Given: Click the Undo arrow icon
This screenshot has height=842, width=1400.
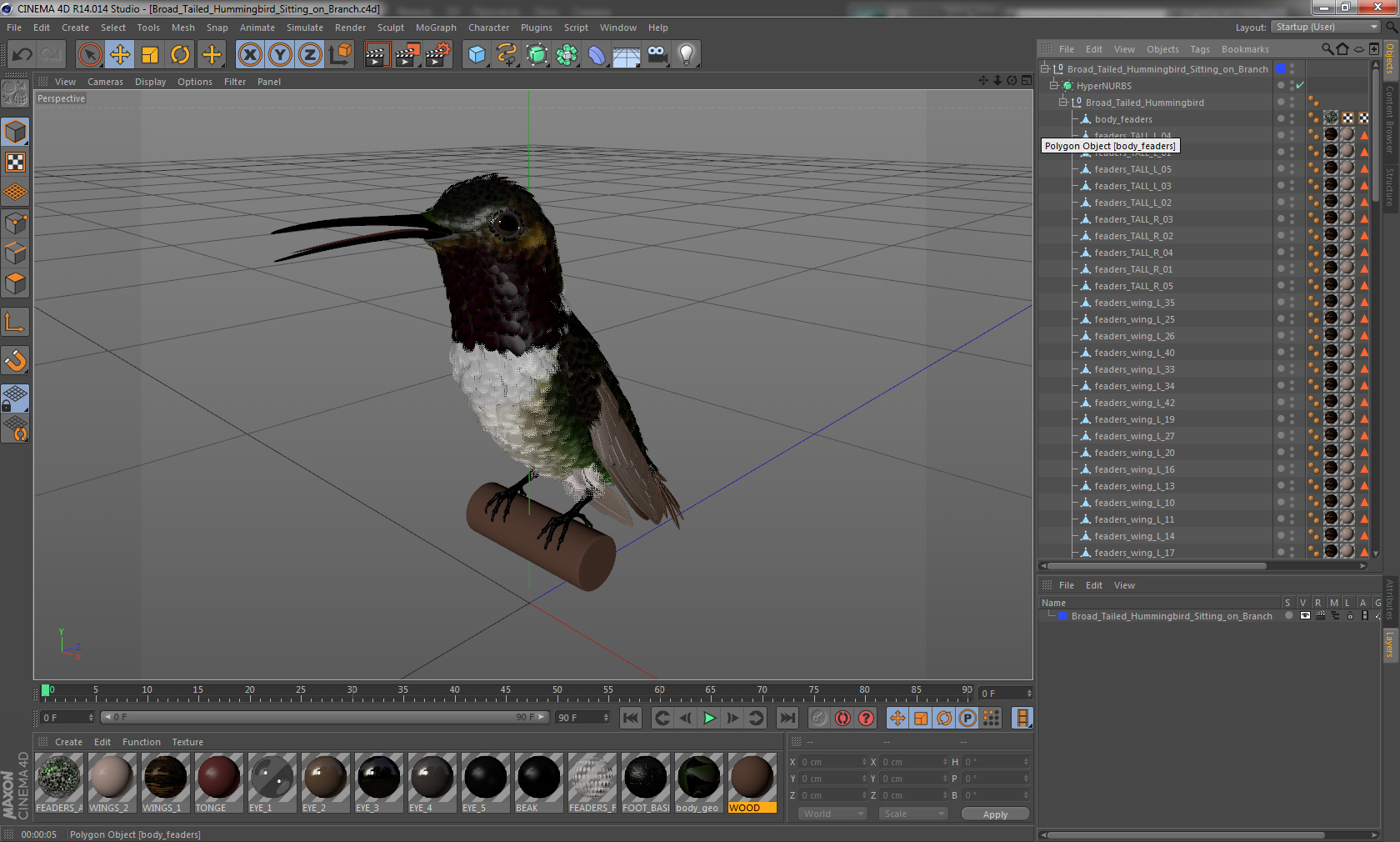Looking at the screenshot, I should pos(22,55).
